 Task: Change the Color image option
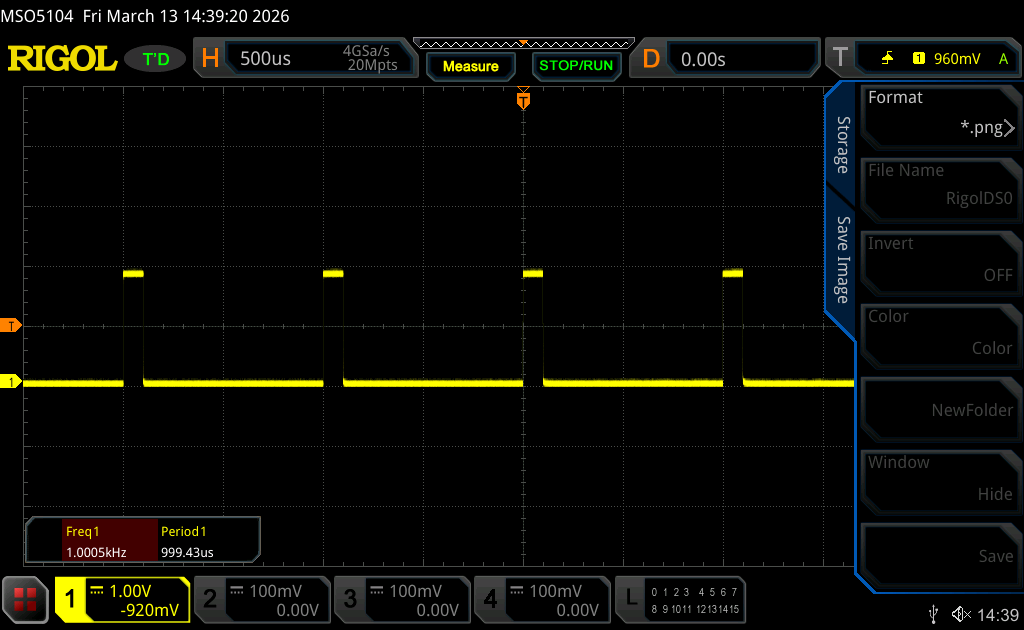pos(940,333)
